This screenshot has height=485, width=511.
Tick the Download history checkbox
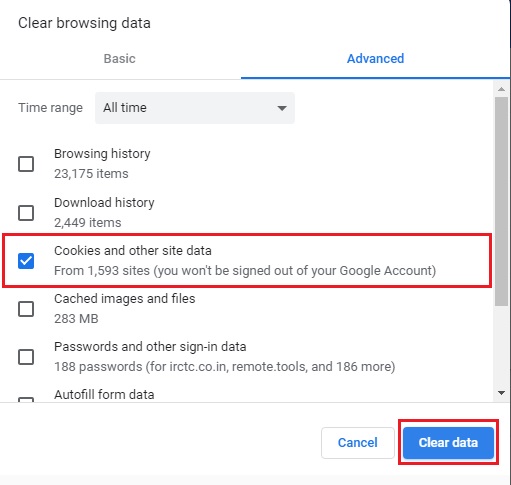click(x=26, y=213)
